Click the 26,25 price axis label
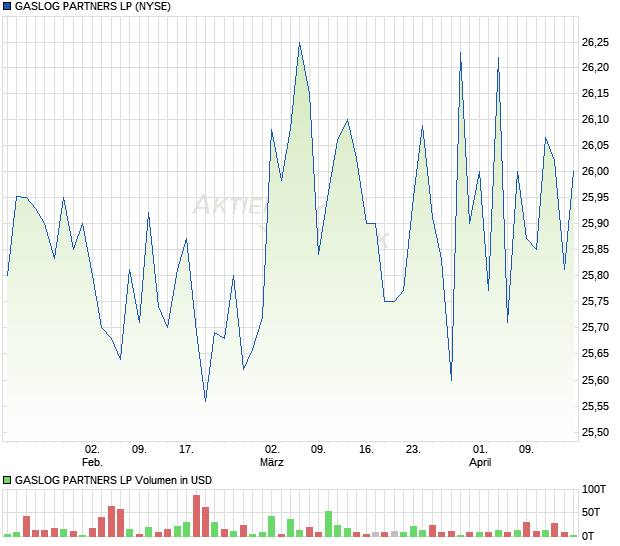The height and width of the screenshot is (546, 620). (x=595, y=42)
